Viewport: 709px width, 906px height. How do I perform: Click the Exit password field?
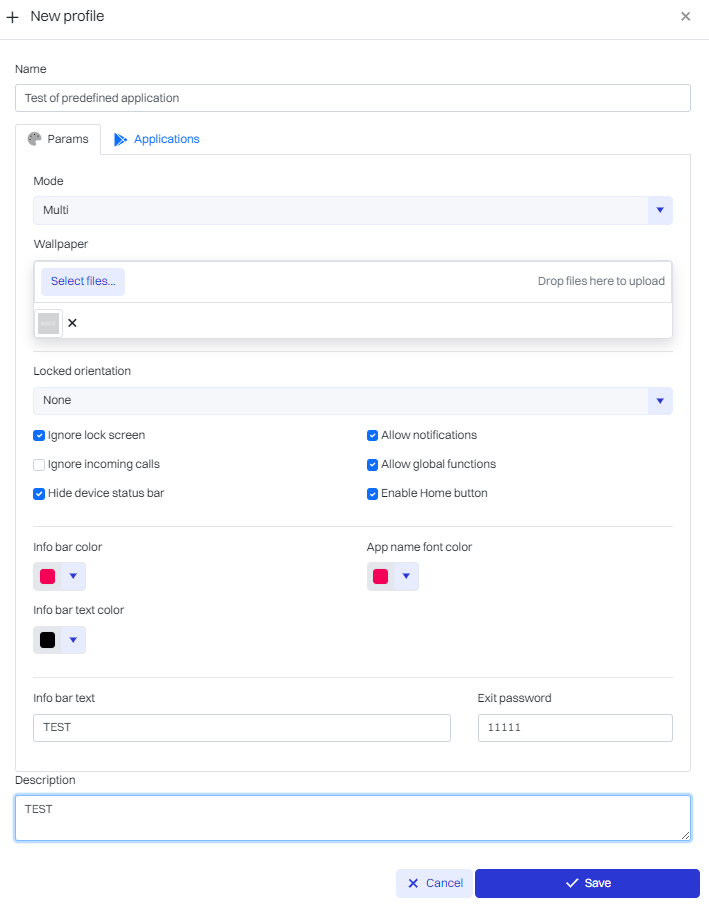[x=574, y=728]
